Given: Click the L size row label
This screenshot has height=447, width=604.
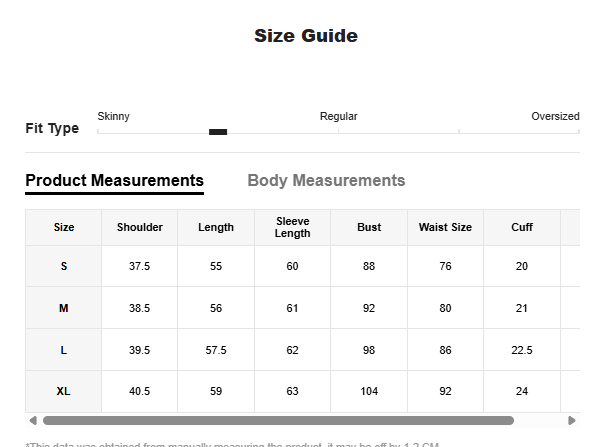Looking at the screenshot, I should tap(64, 351).
